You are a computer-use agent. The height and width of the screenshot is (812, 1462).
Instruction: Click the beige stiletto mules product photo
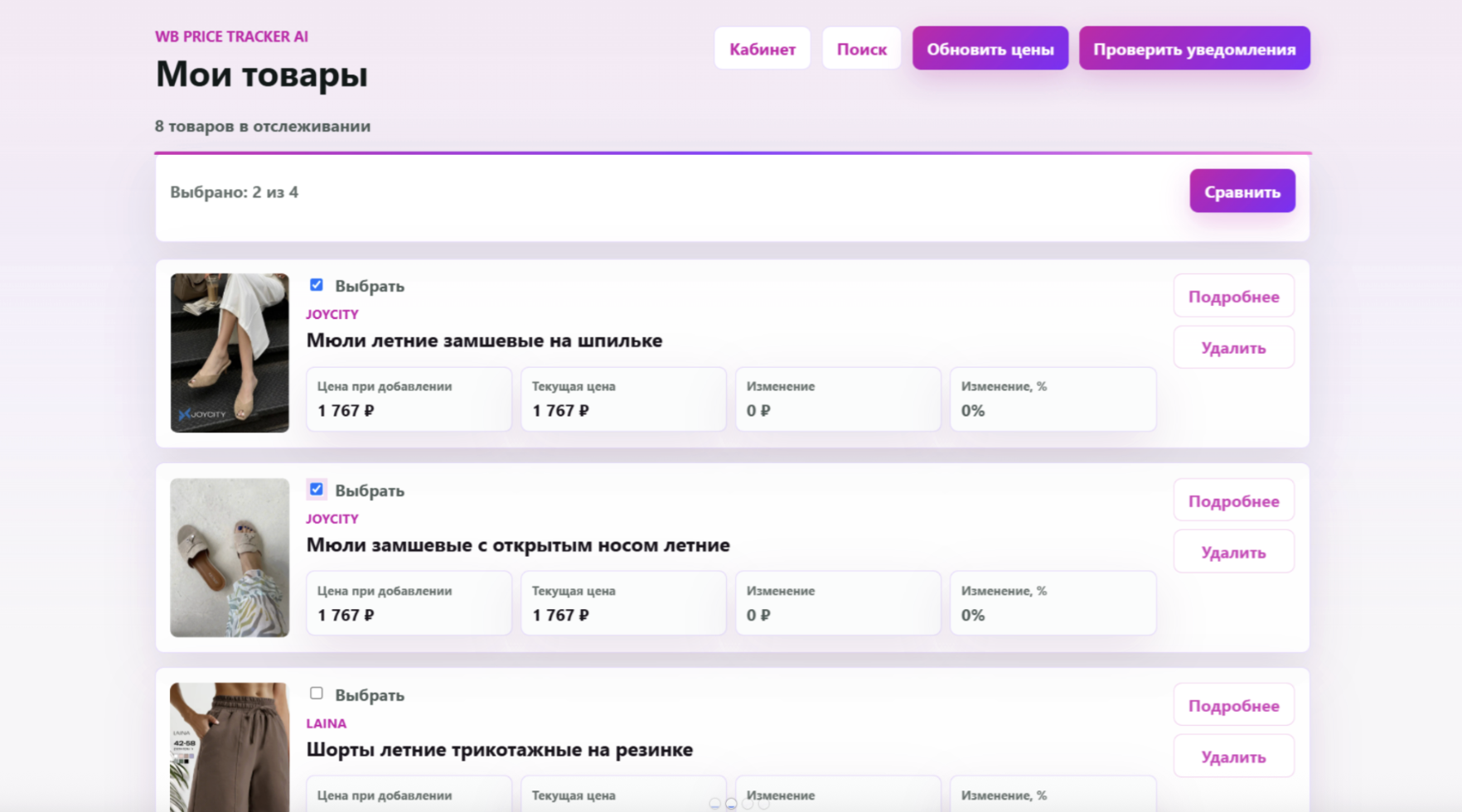[x=230, y=353]
